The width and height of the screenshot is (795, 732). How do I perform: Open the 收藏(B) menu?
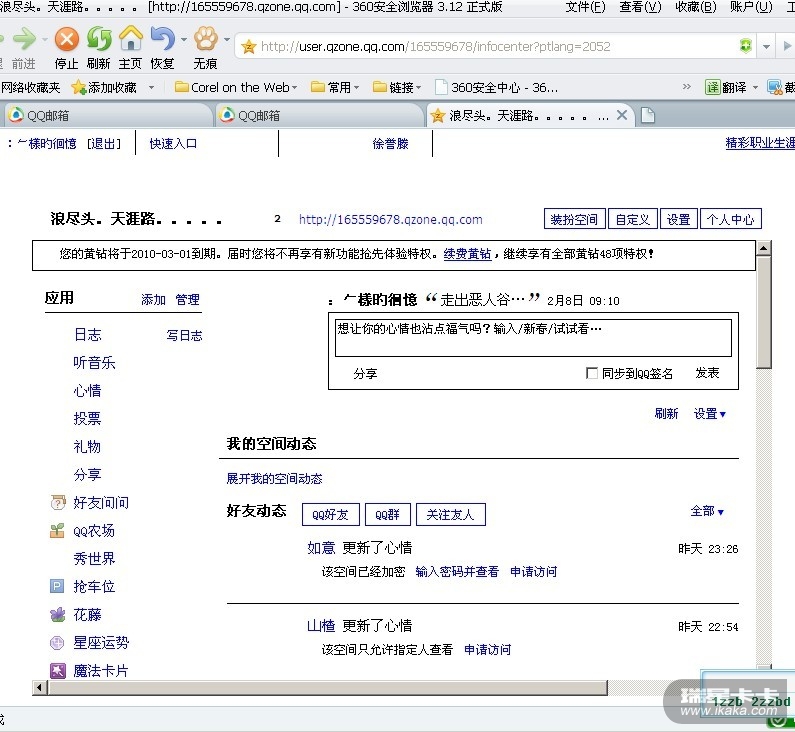(x=696, y=7)
